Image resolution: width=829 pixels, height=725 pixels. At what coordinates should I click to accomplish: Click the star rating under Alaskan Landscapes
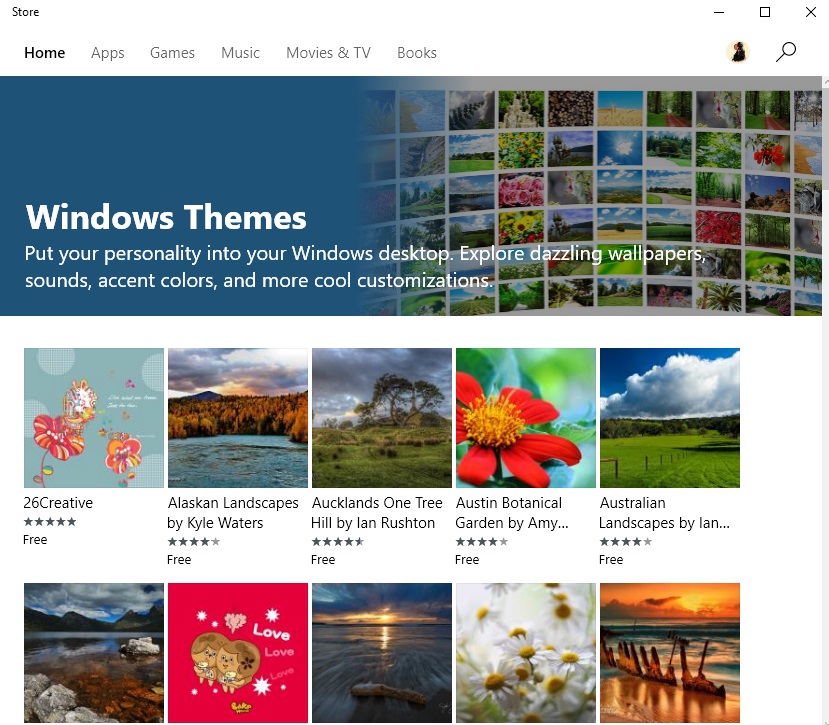[194, 542]
